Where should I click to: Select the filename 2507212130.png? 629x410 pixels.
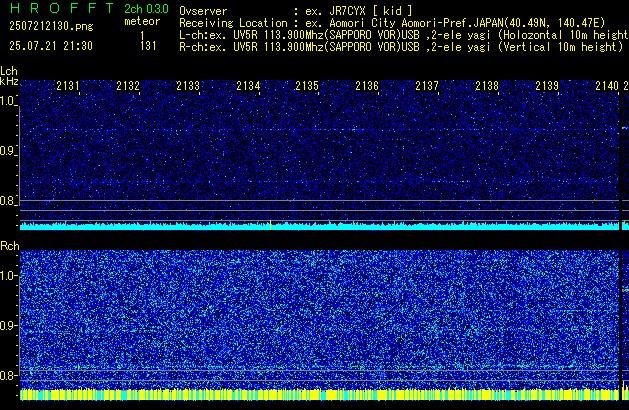coord(51,26)
